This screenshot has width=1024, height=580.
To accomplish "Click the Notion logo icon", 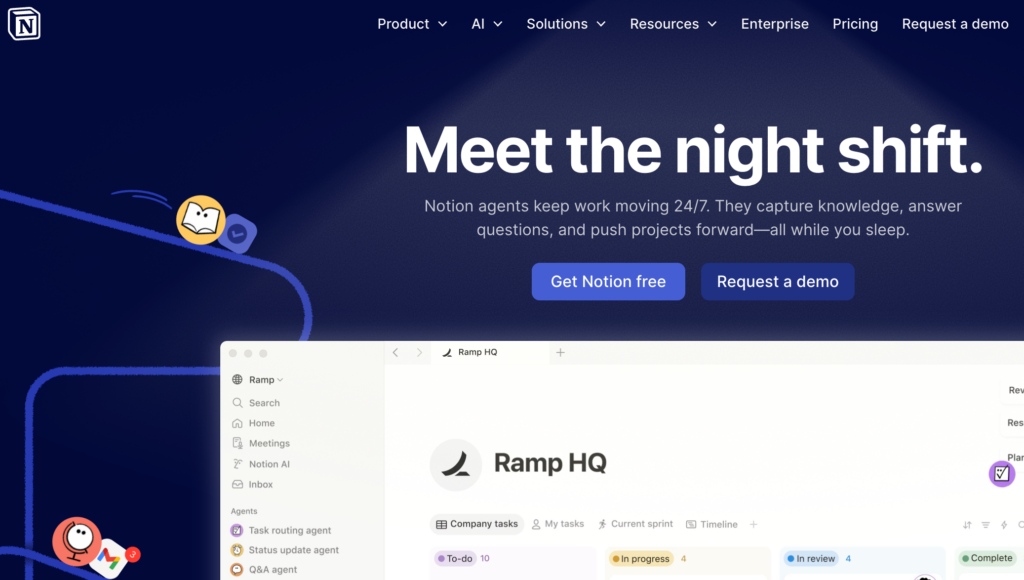I will click(x=24, y=24).
